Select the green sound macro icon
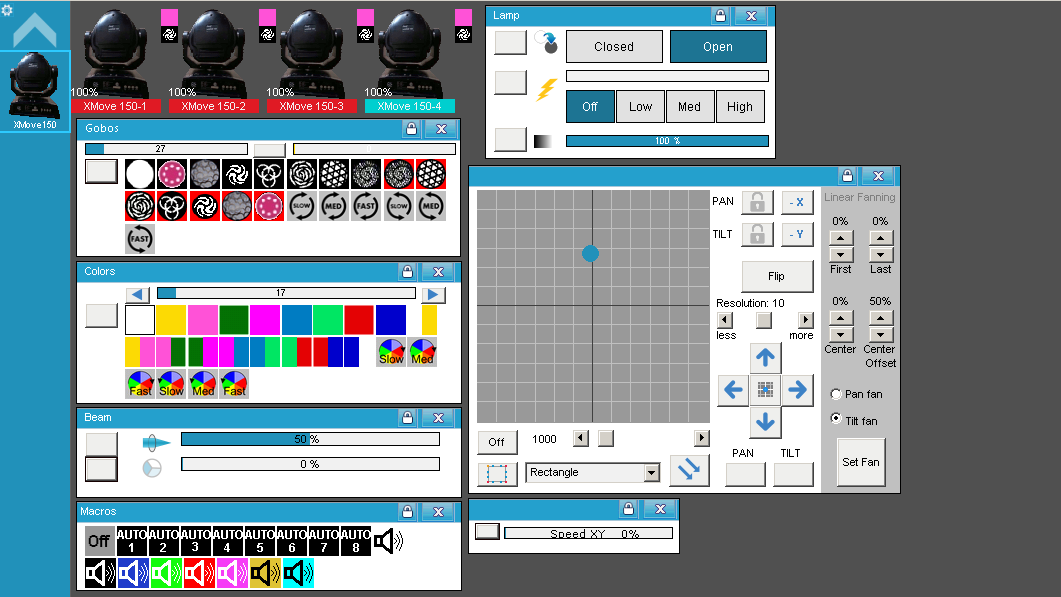 tap(166, 573)
